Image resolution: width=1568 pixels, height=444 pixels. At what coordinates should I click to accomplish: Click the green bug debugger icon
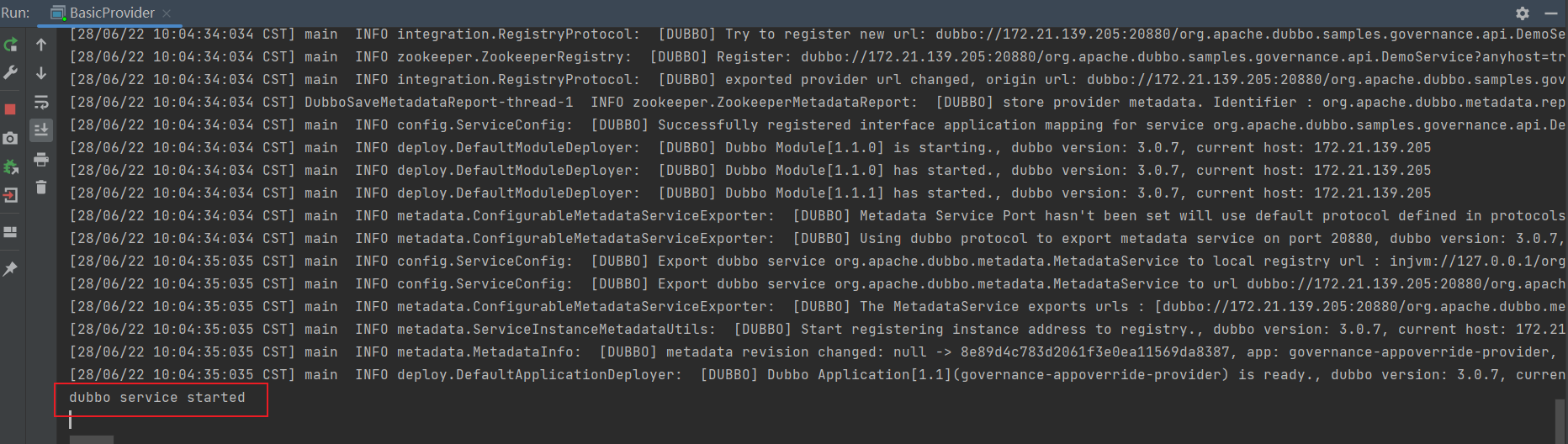coord(11,166)
